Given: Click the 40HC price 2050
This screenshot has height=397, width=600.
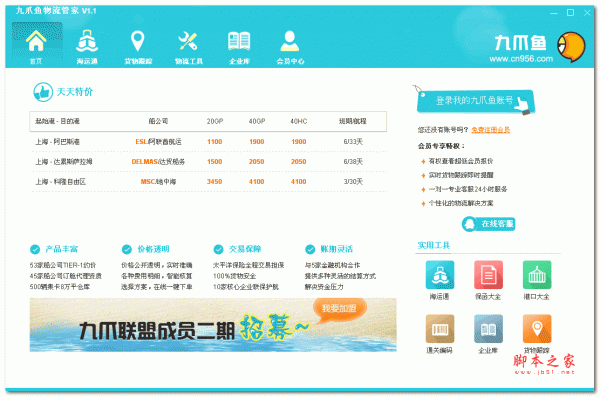Looking at the screenshot, I should [x=298, y=162].
